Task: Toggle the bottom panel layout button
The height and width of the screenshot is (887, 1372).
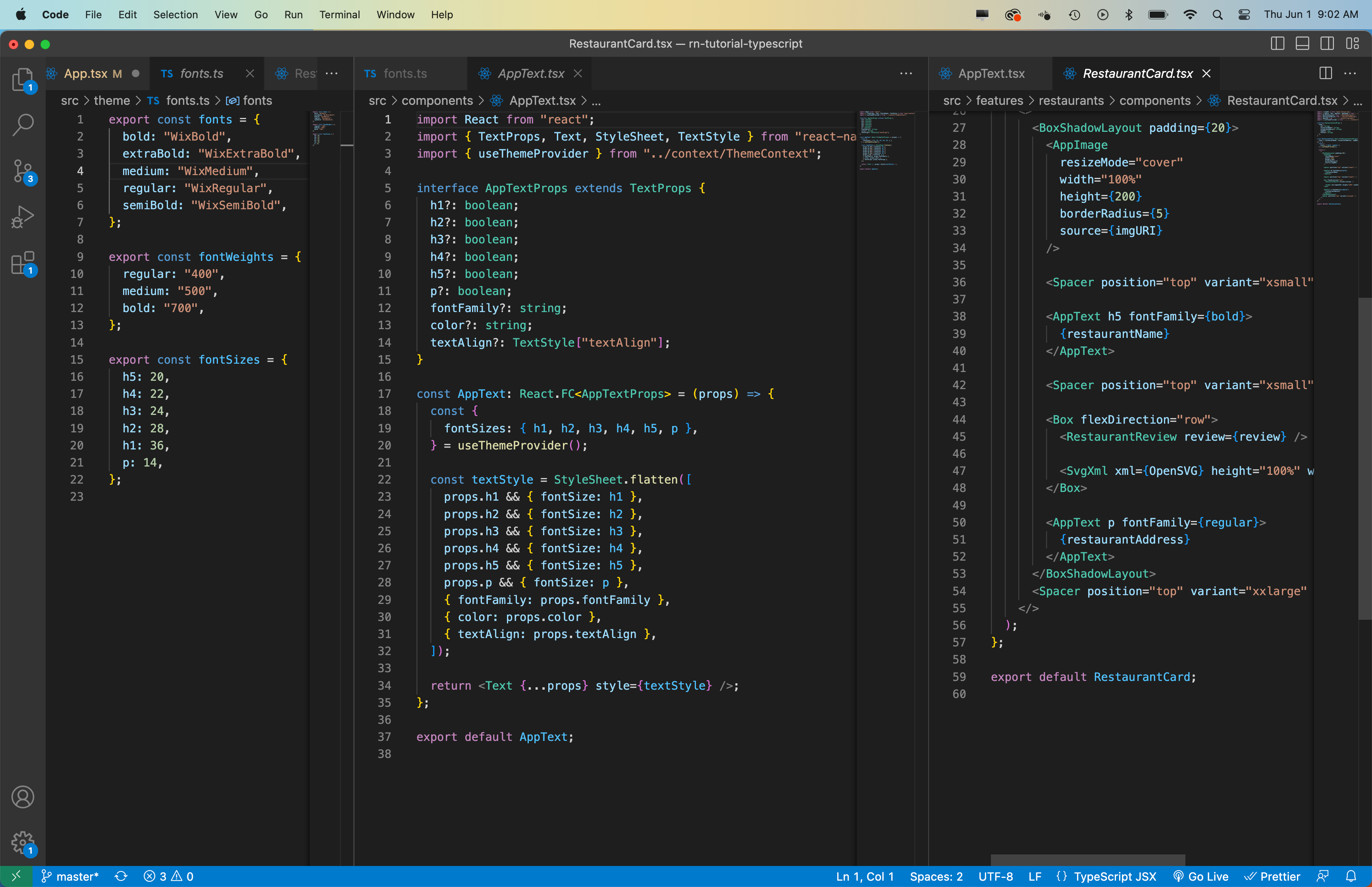Action: point(1303,44)
